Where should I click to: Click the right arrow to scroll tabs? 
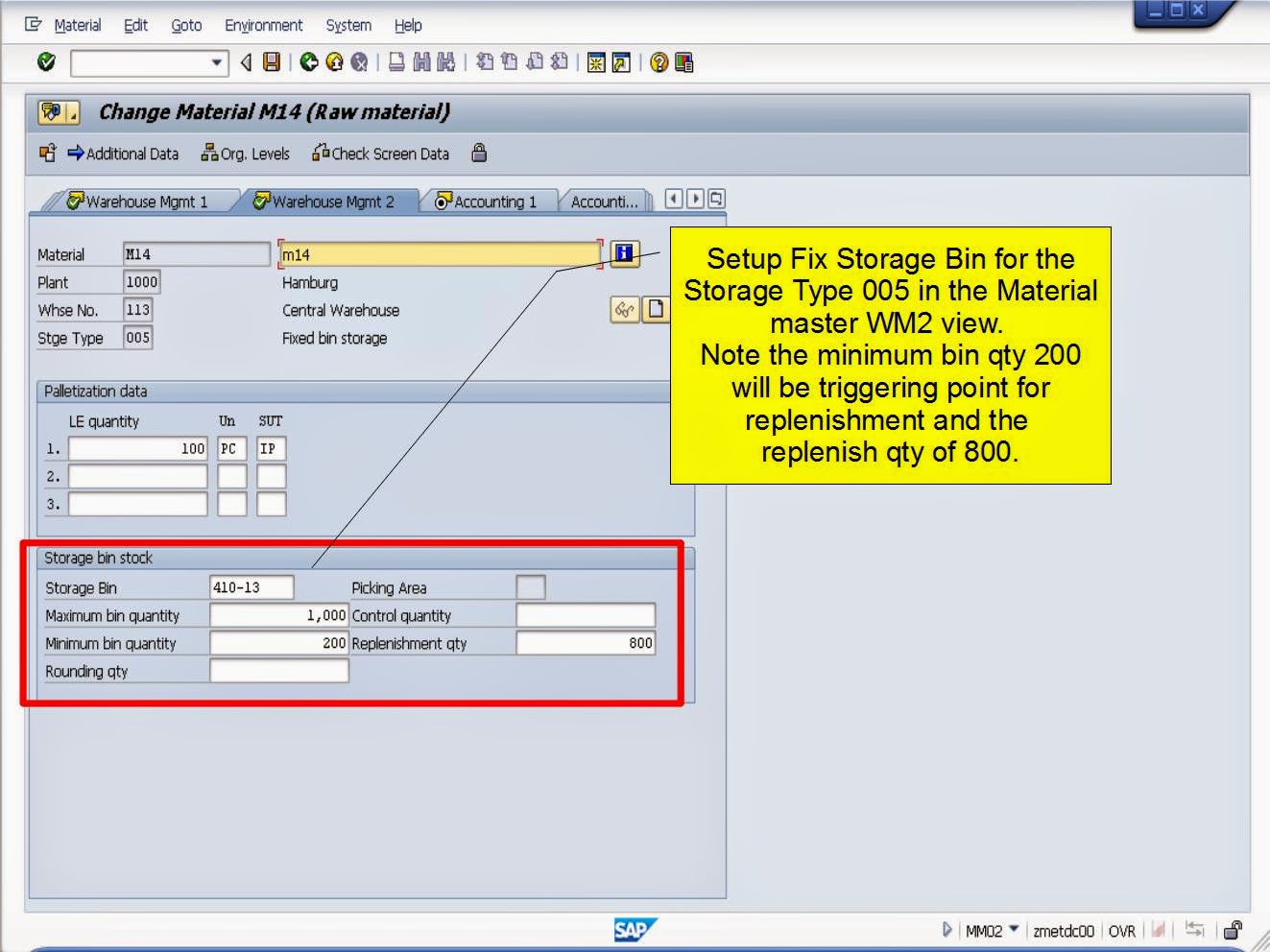pos(693,198)
